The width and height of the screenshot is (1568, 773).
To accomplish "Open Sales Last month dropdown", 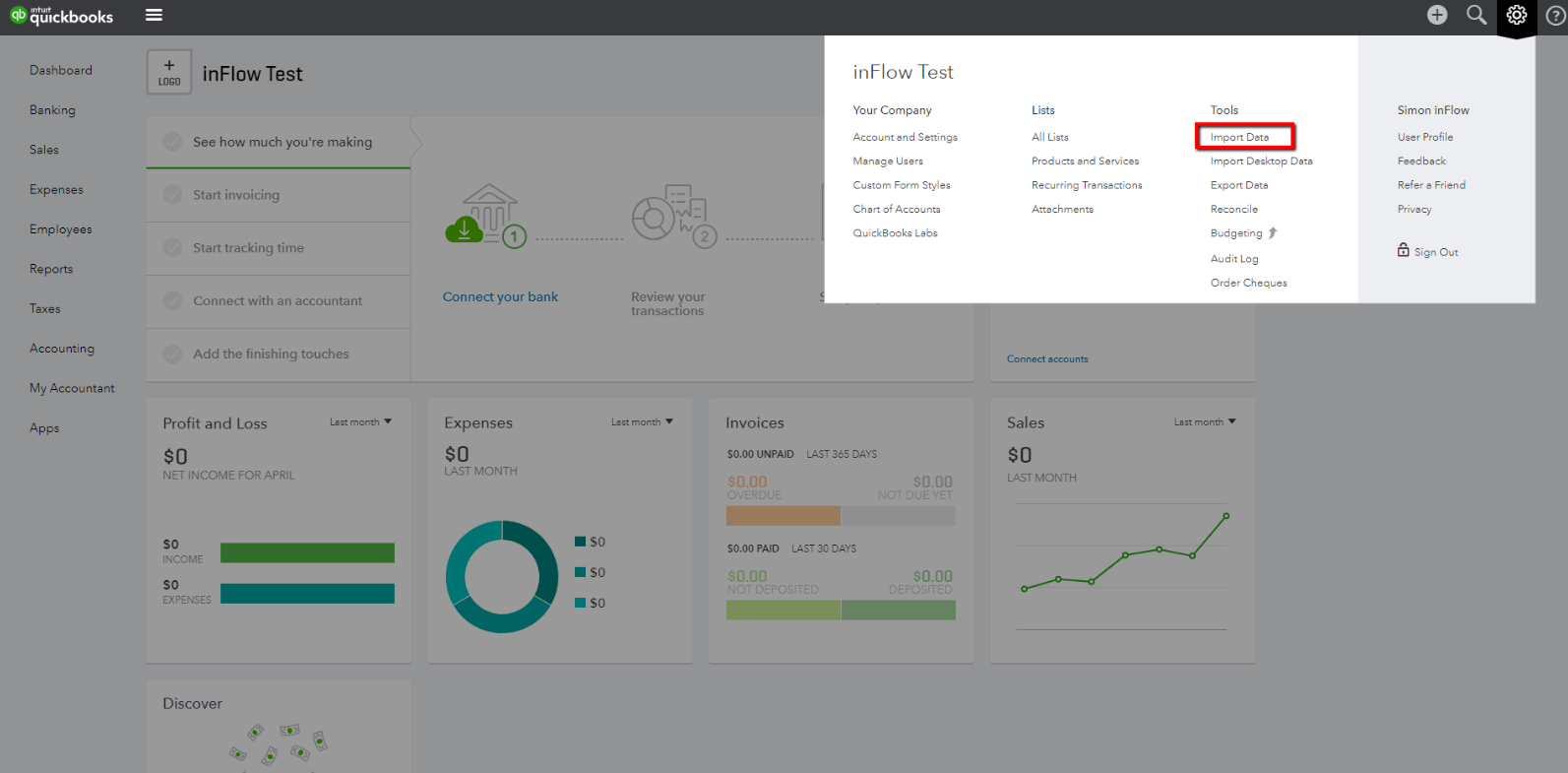I will click(x=1205, y=421).
